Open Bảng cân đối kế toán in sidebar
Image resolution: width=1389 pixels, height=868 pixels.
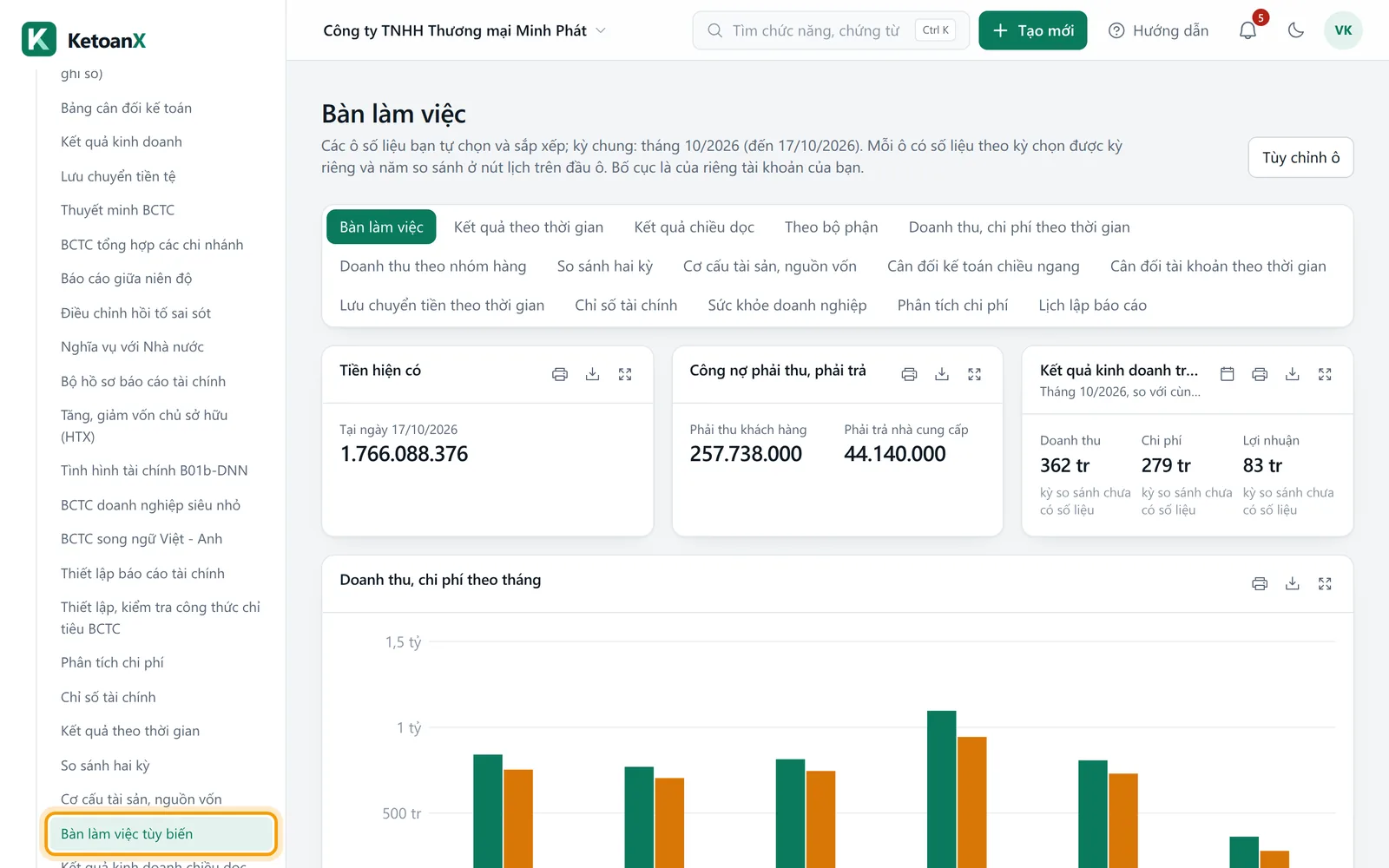[161, 108]
